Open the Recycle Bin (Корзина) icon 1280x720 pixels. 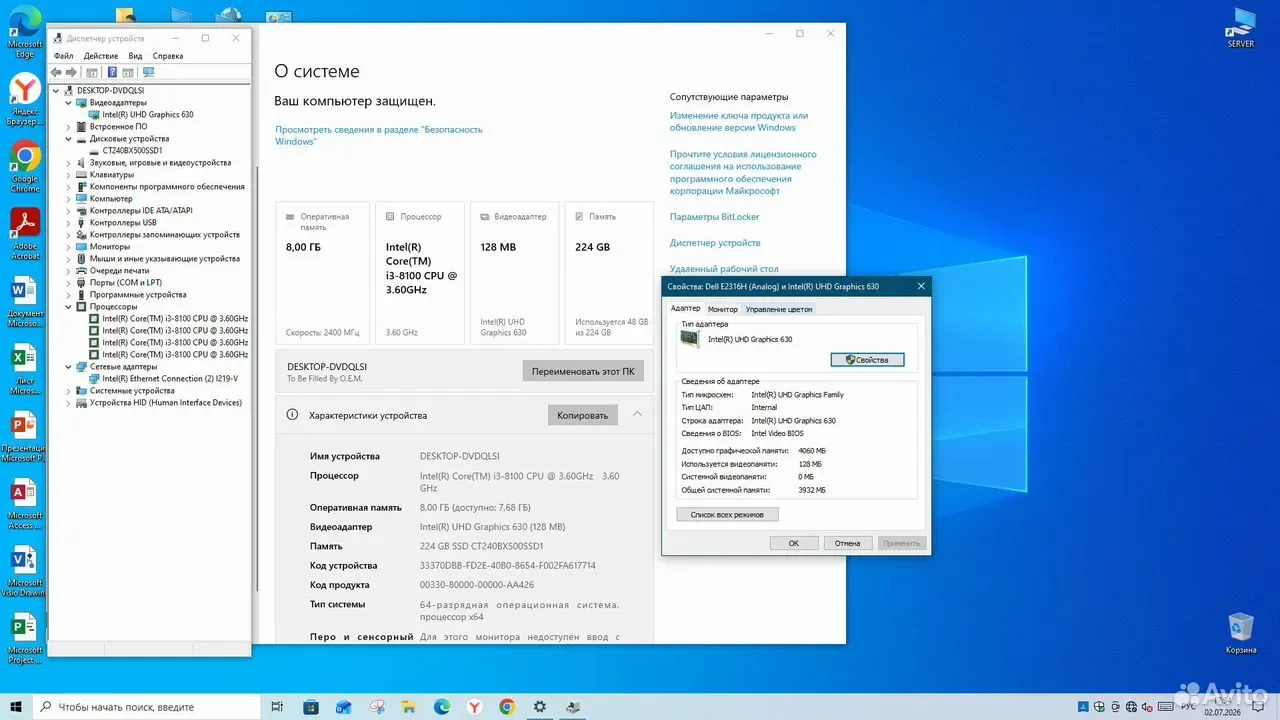tap(1241, 634)
